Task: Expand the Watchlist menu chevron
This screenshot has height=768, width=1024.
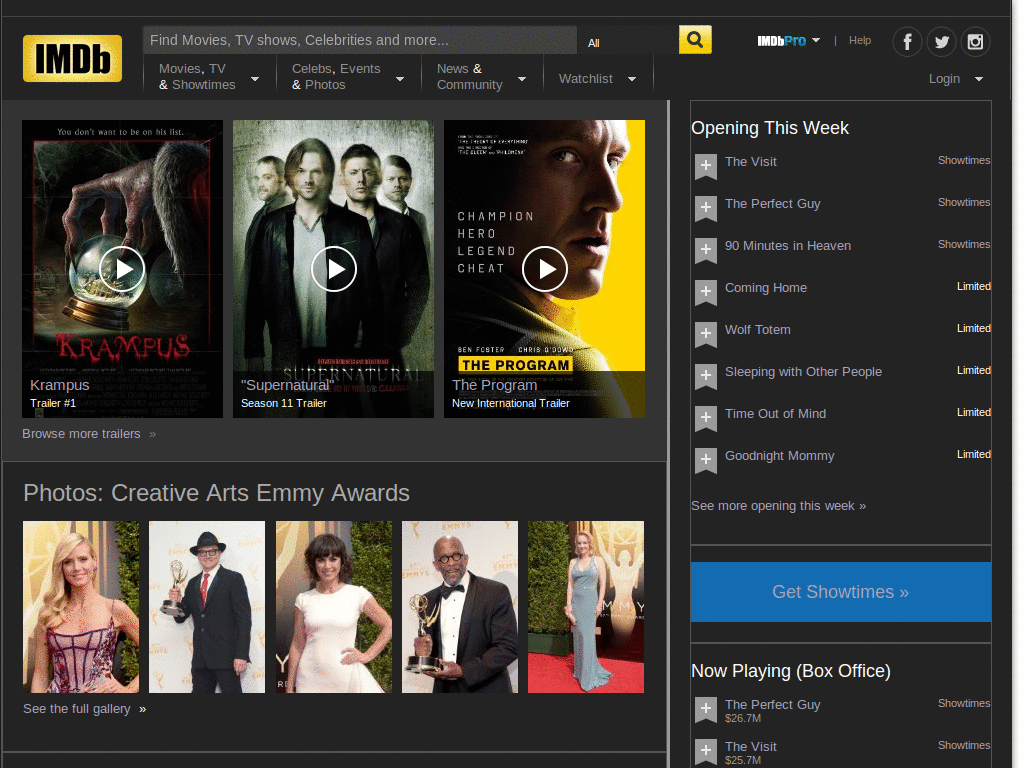Action: point(631,78)
